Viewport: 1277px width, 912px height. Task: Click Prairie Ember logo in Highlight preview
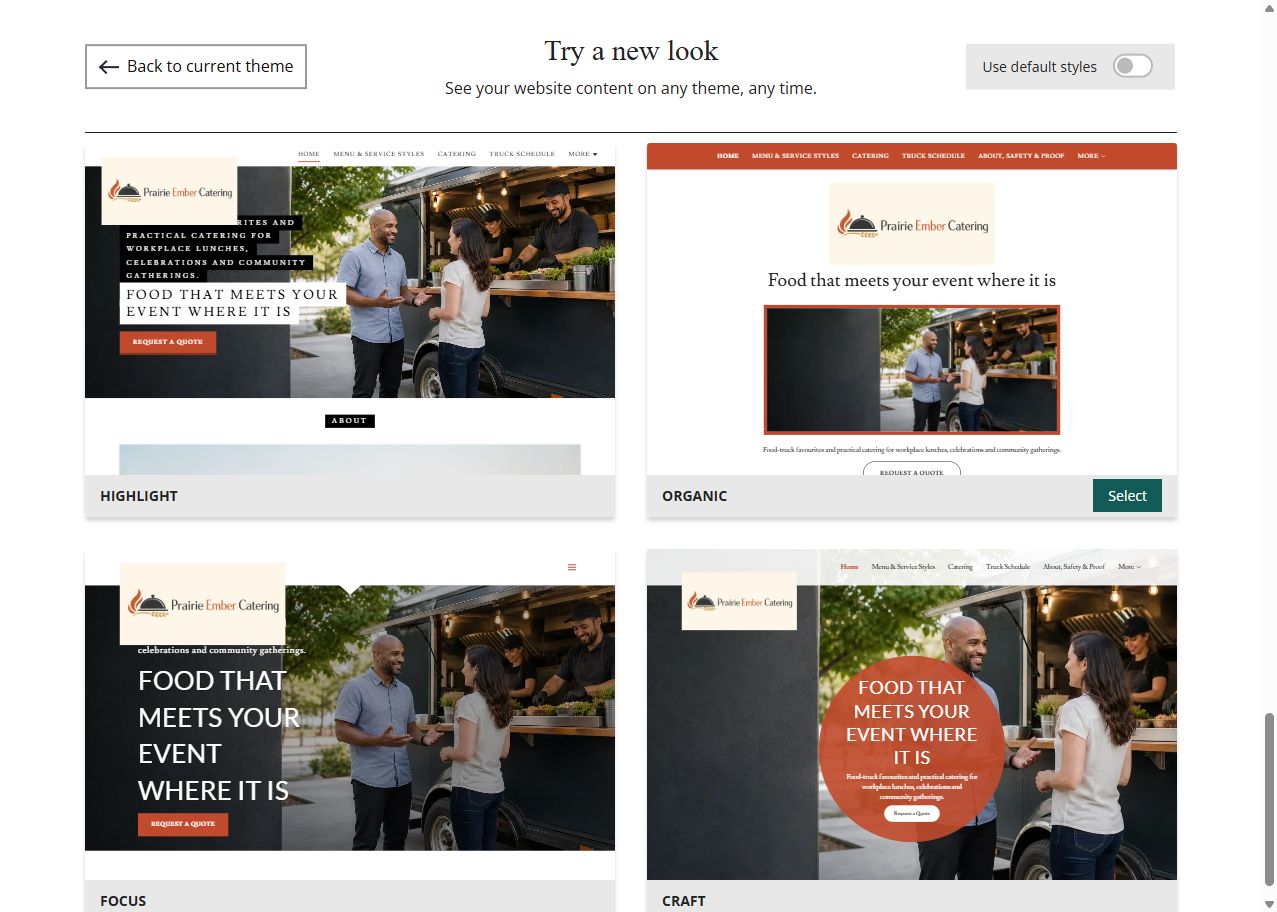point(169,191)
